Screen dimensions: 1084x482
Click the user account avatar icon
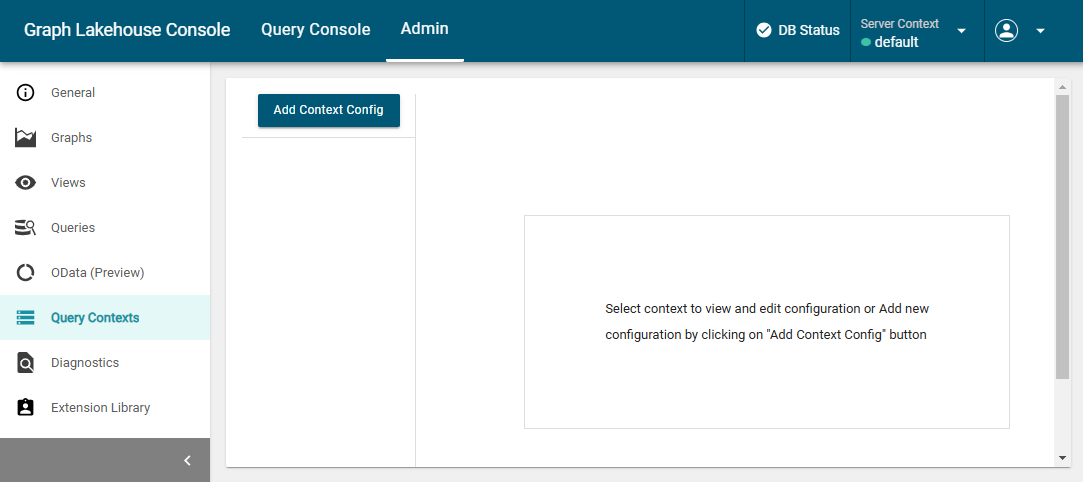click(1006, 30)
